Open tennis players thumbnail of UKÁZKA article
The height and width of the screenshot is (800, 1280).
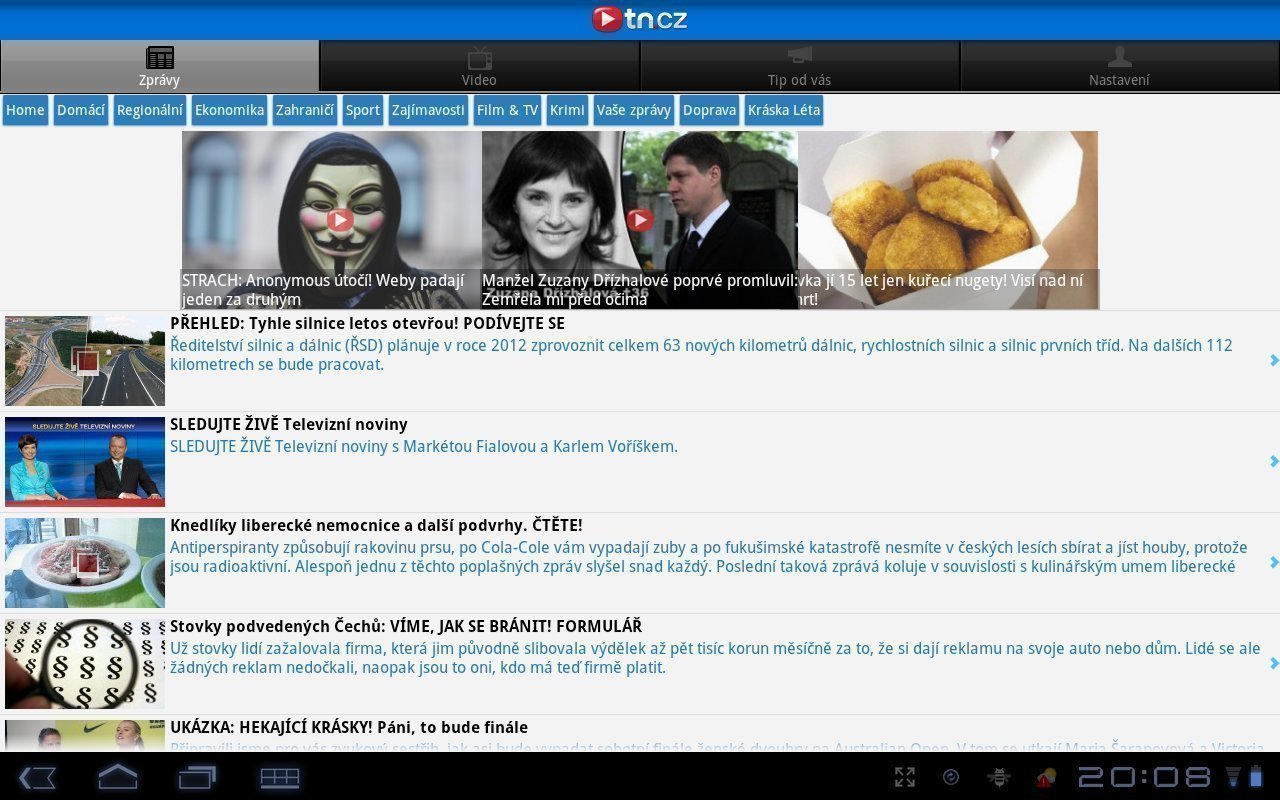(x=85, y=735)
